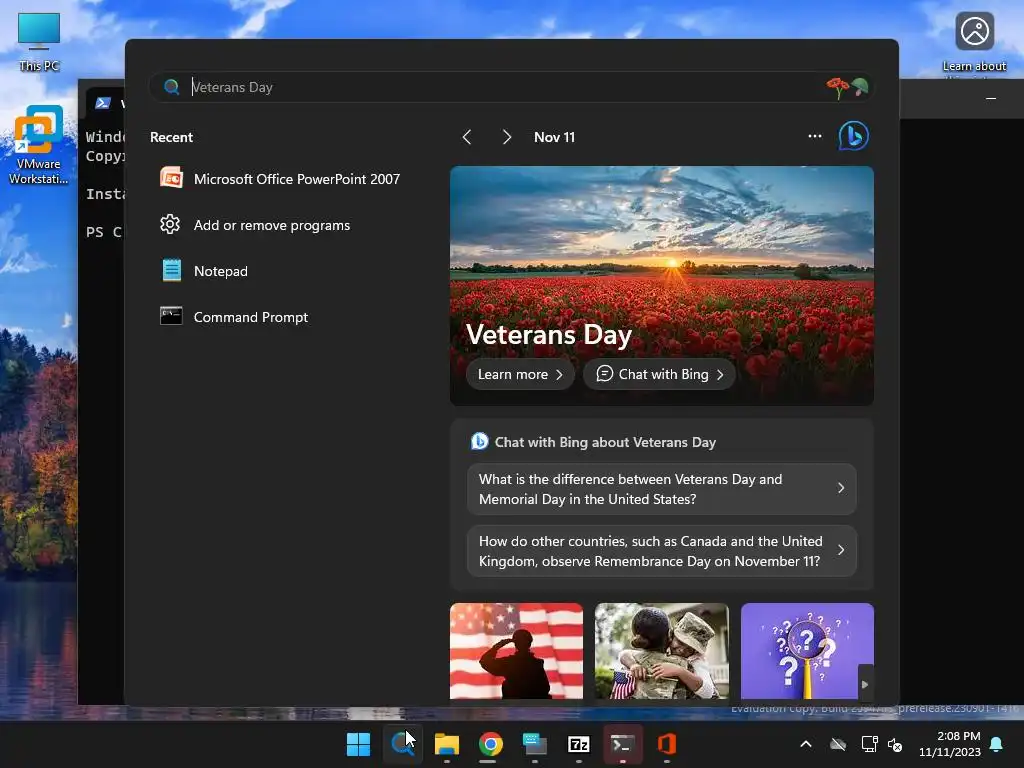Open saluting soldier flag thumbnail
1024x768 pixels.
516,651
